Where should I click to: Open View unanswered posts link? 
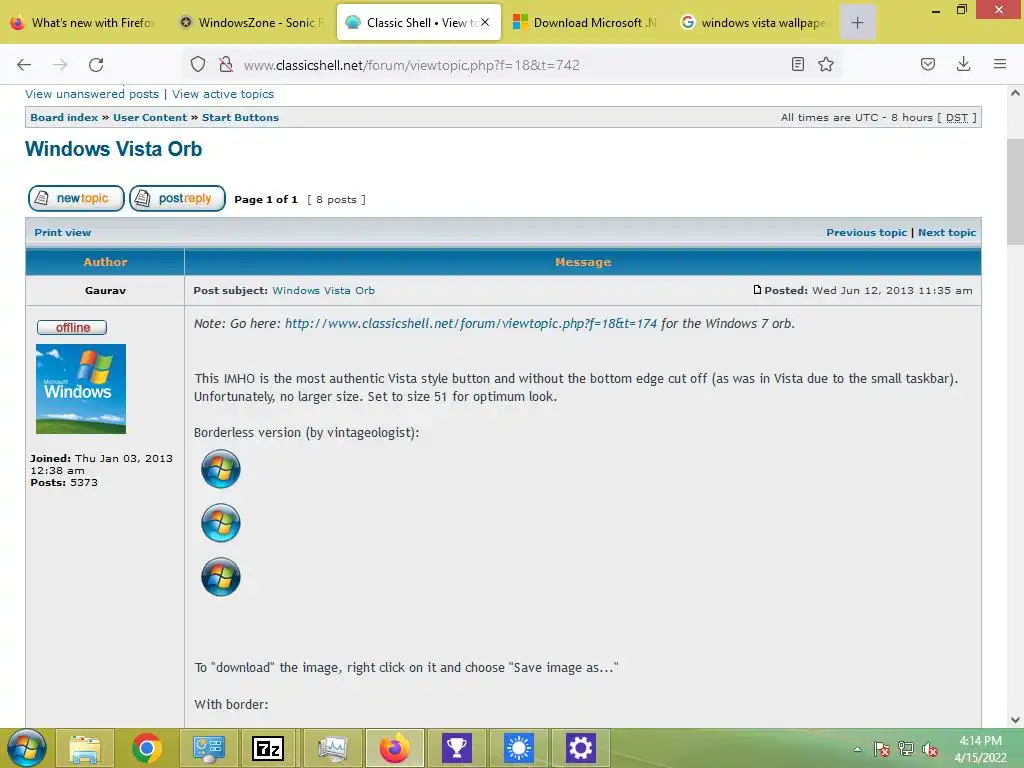pos(92,94)
